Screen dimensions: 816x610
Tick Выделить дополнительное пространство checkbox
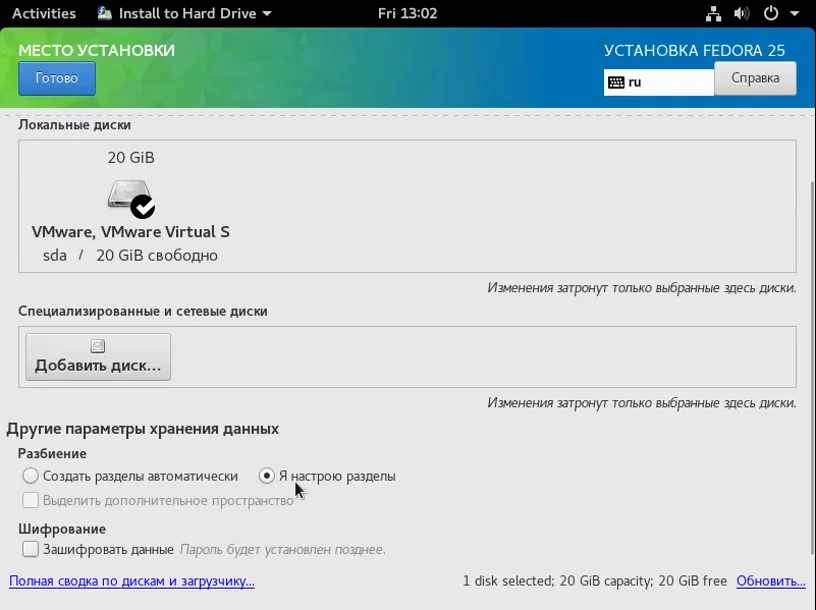[30, 500]
